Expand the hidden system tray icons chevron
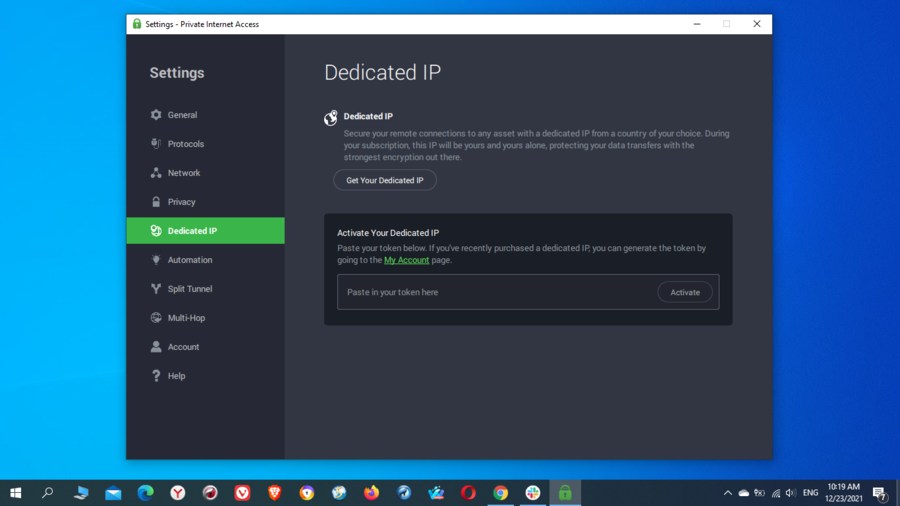900x506 pixels. click(x=728, y=493)
